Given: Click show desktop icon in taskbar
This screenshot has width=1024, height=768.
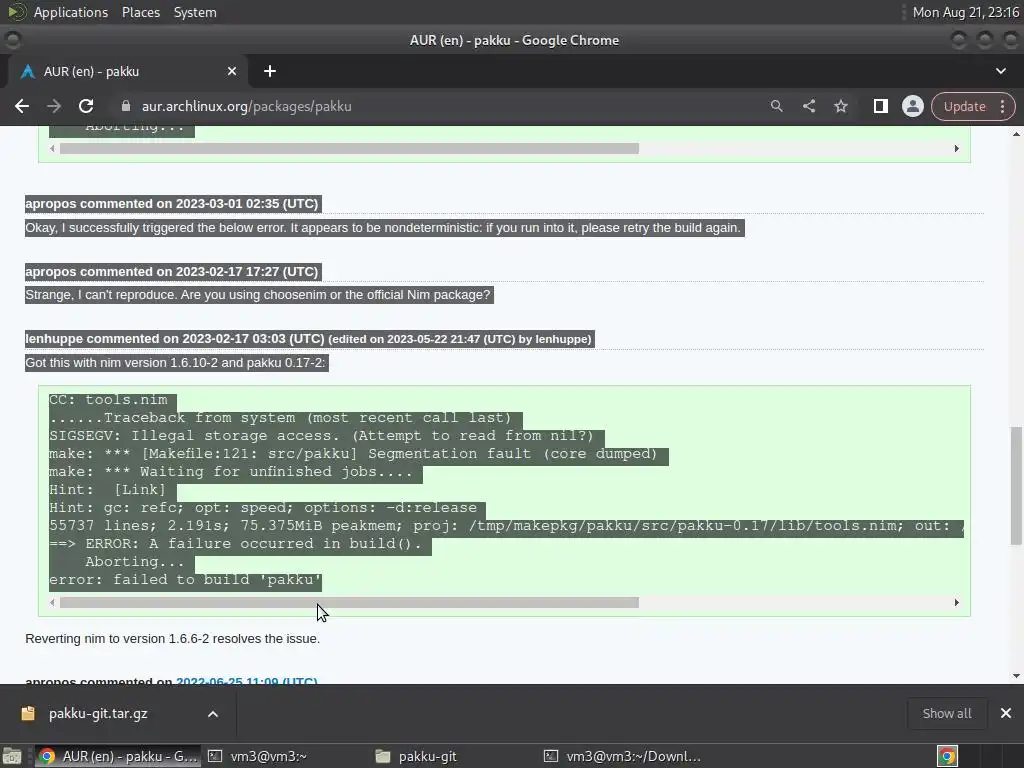Looking at the screenshot, I should tap(12, 756).
